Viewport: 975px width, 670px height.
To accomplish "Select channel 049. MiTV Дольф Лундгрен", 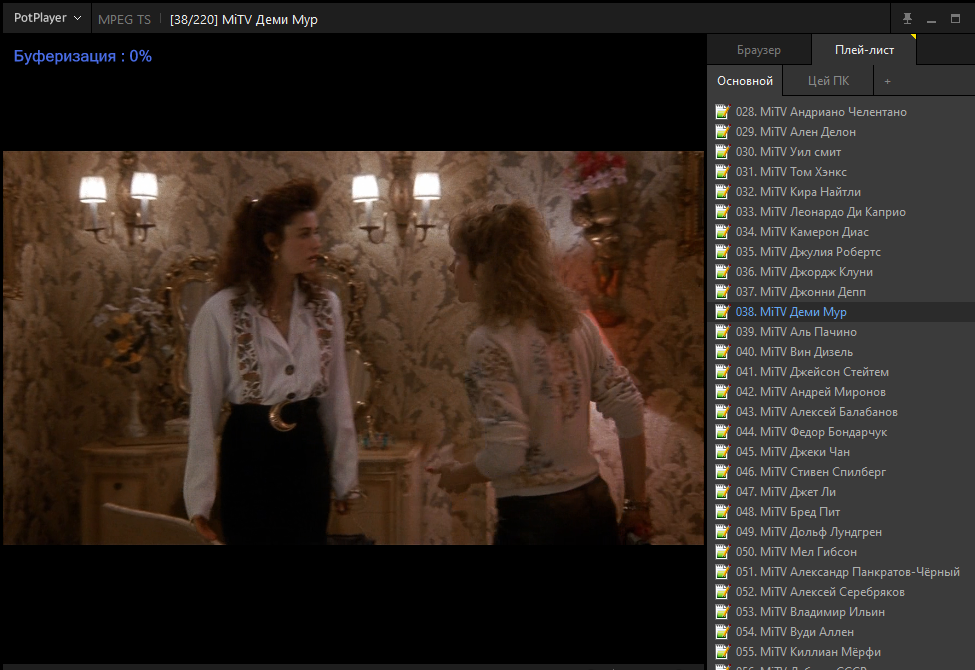I will pyautogui.click(x=841, y=532).
